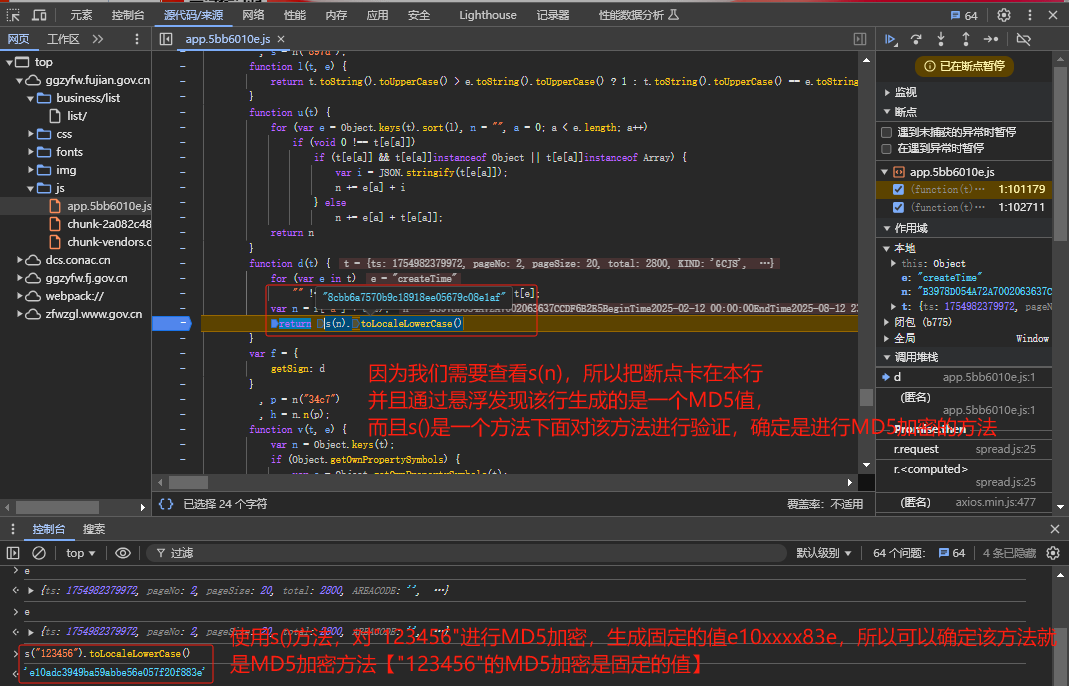Step out of current function

(965, 39)
